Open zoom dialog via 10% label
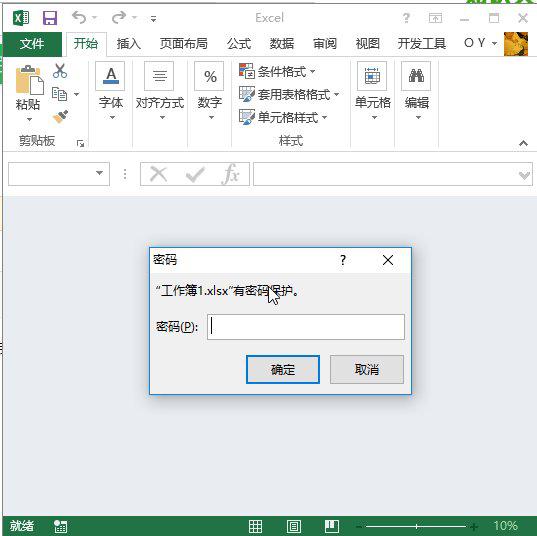The height and width of the screenshot is (536, 537). coord(505,526)
